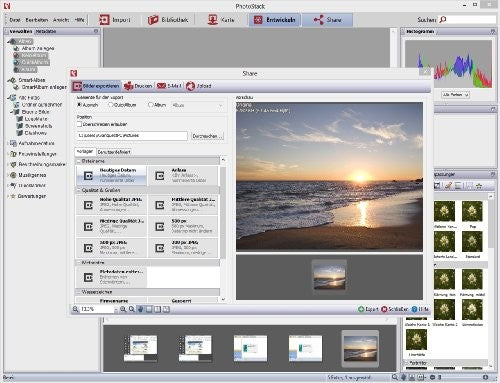Select the Bilder exportieren tab in Share dialog
The width and height of the screenshot is (500, 383).
pos(96,86)
